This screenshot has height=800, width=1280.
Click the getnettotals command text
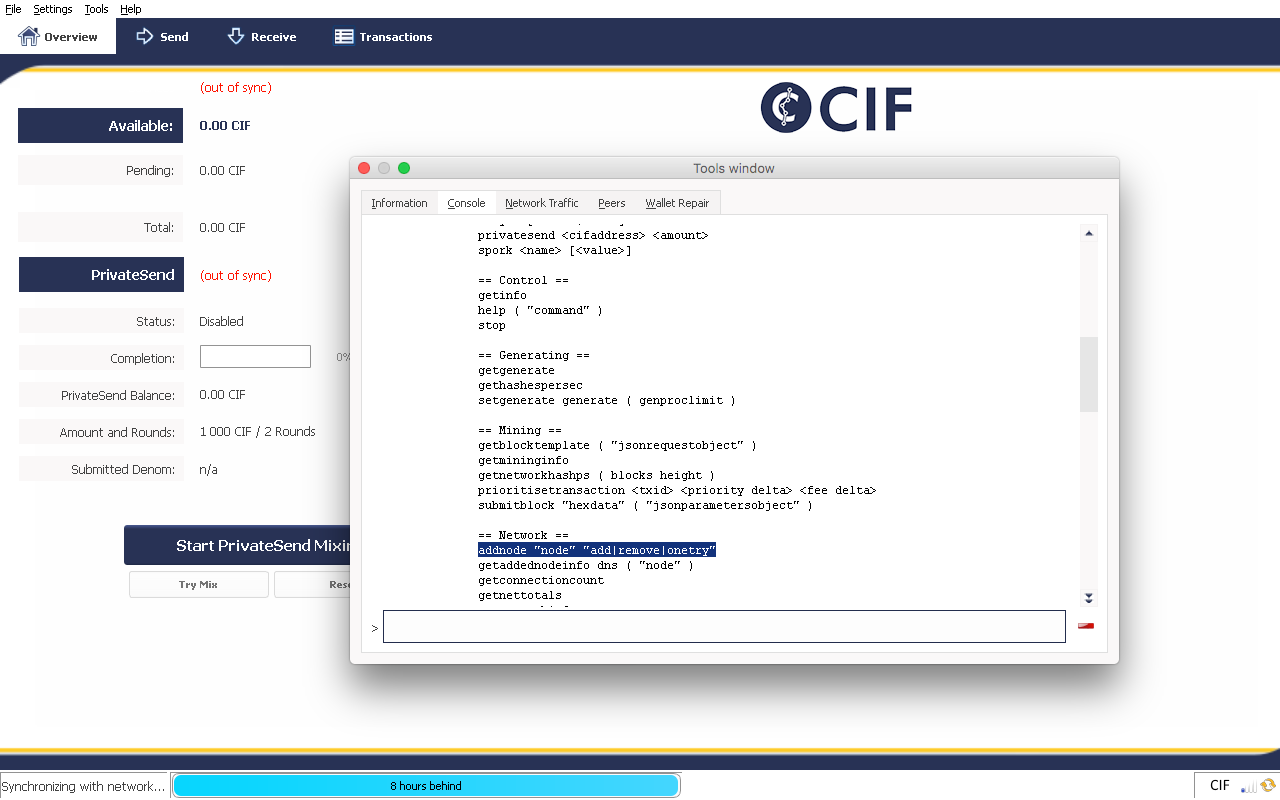520,595
